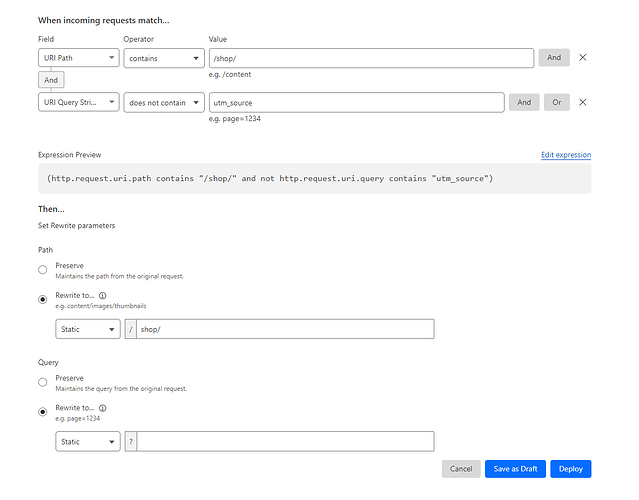Click the /shop/ value input field
The image size is (639, 500).
371,58
